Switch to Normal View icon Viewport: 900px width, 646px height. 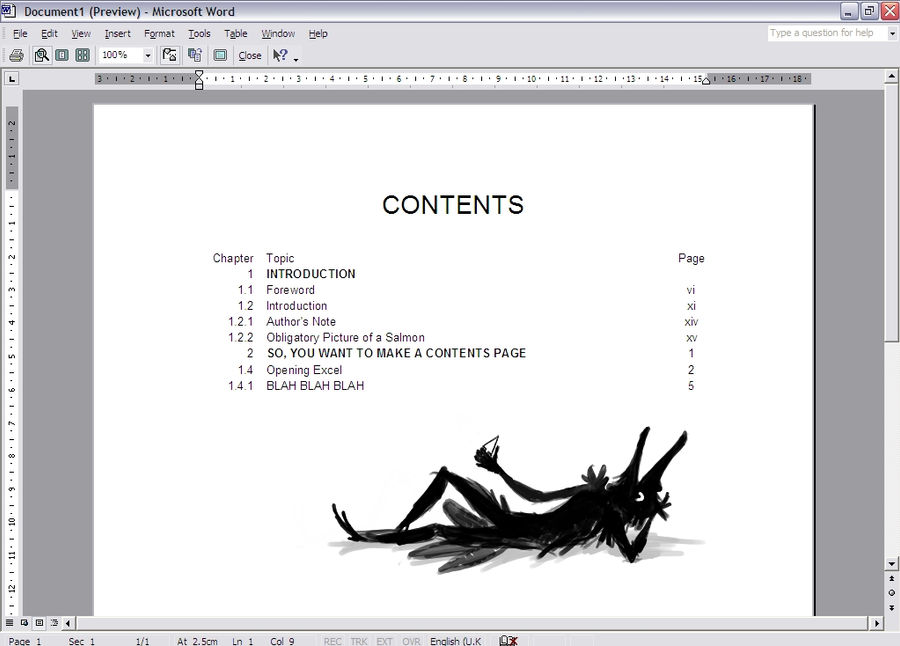click(x=9, y=622)
